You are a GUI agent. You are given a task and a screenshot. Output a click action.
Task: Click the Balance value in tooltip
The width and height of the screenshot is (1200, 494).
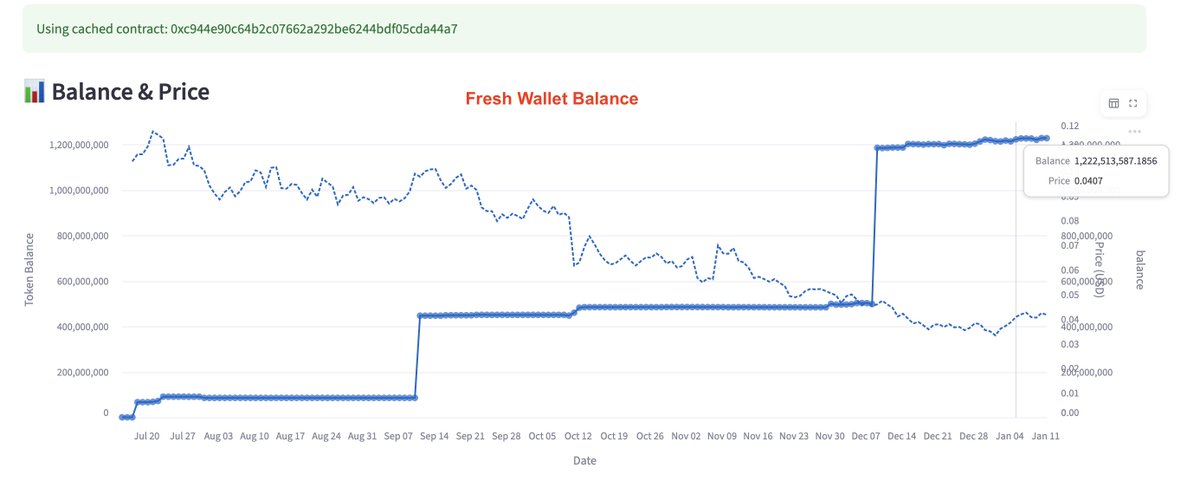(x=1114, y=161)
